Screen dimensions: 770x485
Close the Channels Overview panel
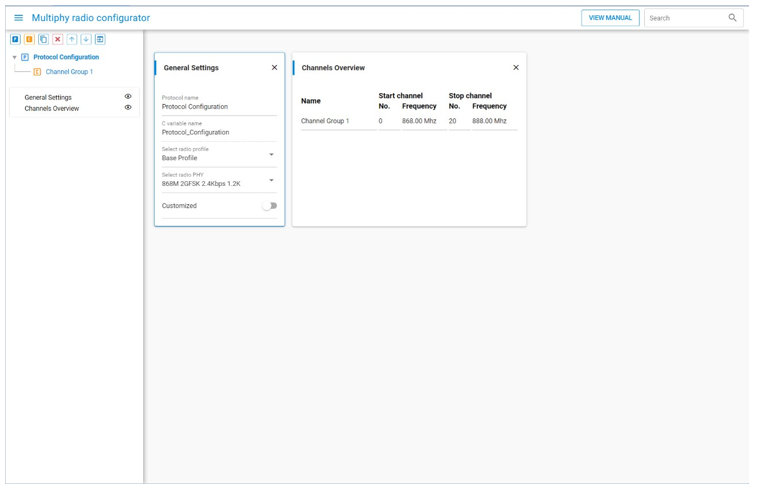click(x=516, y=68)
